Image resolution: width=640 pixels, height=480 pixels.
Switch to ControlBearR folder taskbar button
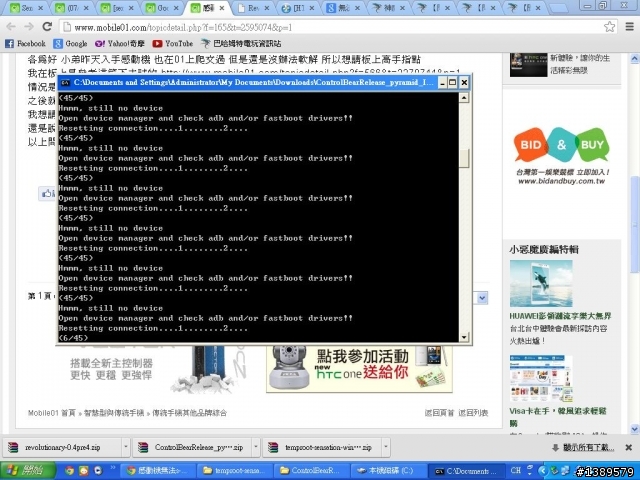click(x=311, y=471)
